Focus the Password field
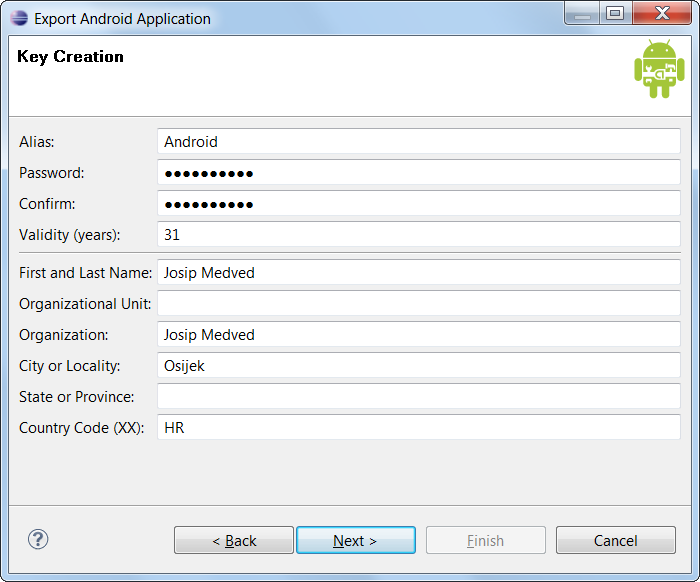The width and height of the screenshot is (700, 582). click(x=418, y=173)
